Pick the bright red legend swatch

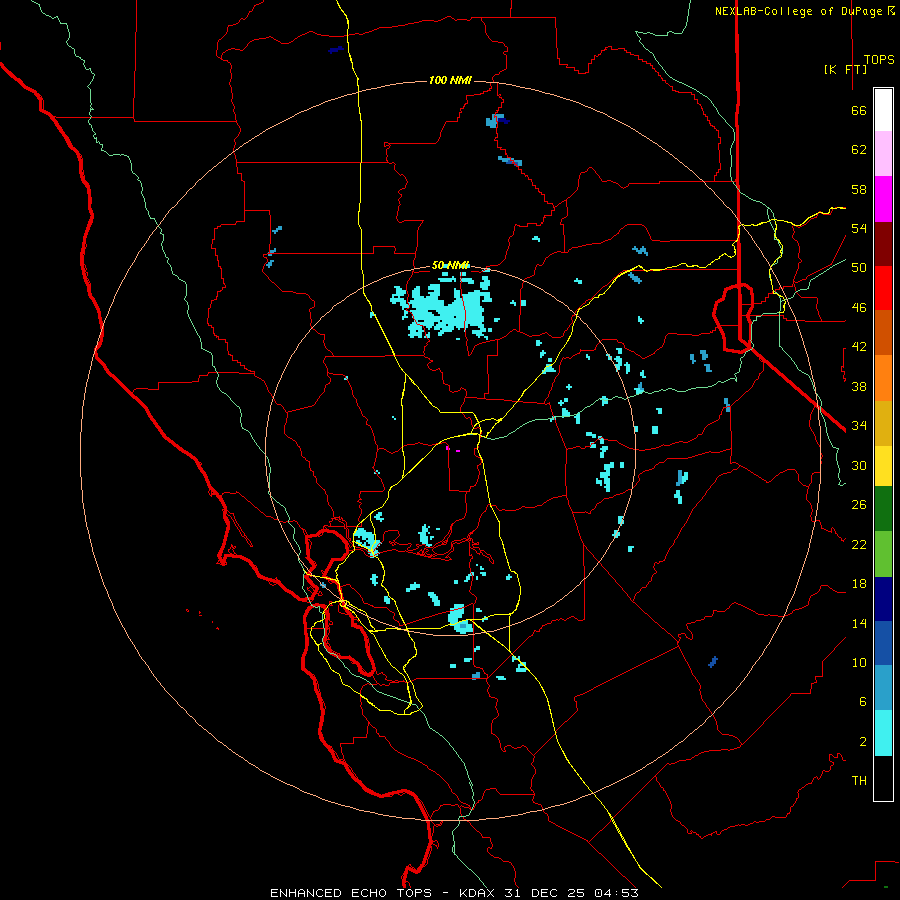click(x=883, y=288)
